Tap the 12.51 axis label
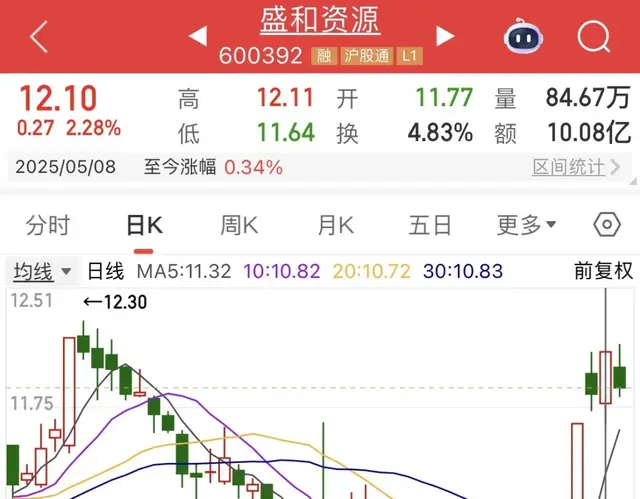The width and height of the screenshot is (640, 499). click(32, 301)
